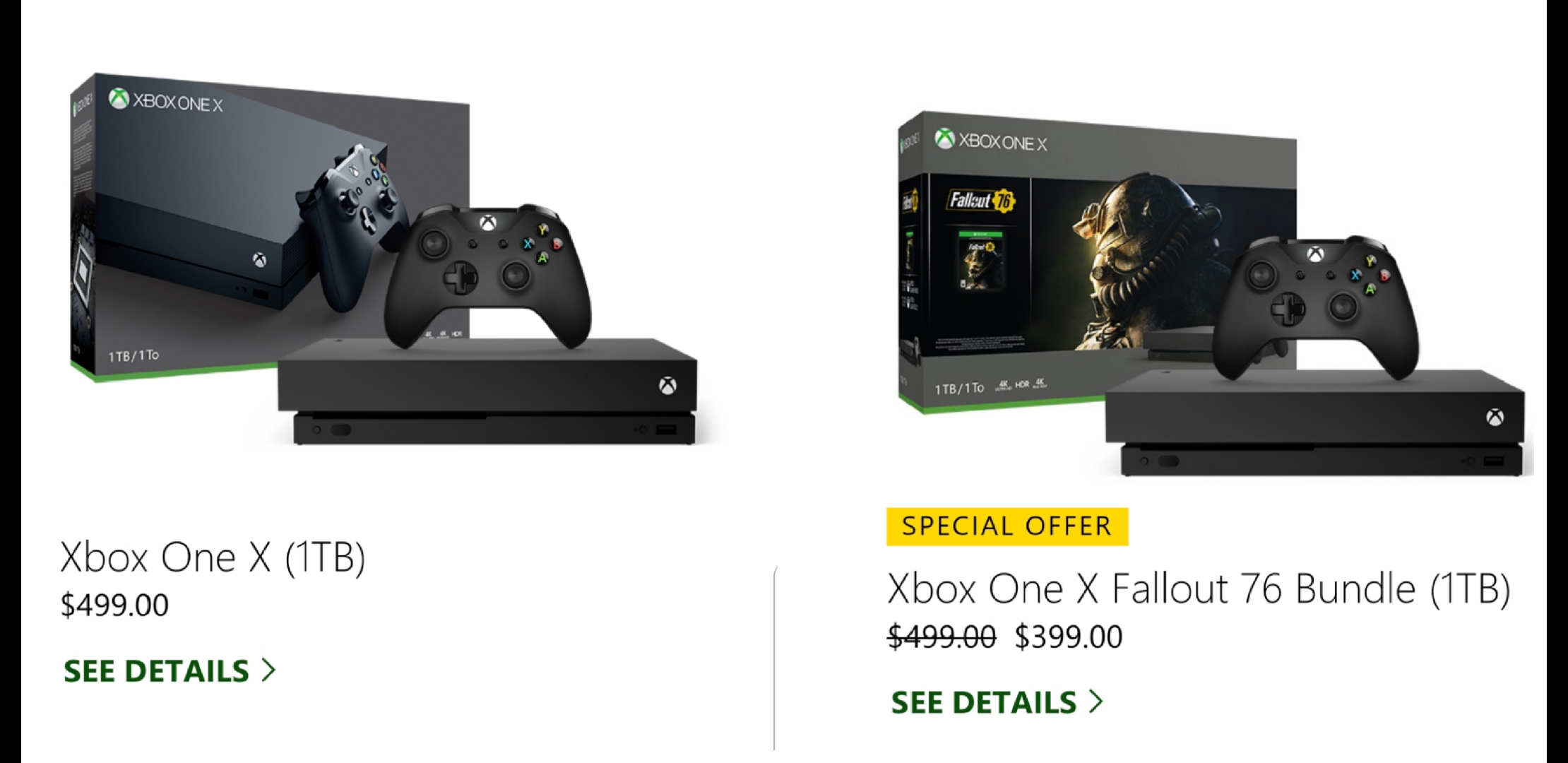Open SEE DETAILS for Xbox One X (1TB)

tap(169, 670)
